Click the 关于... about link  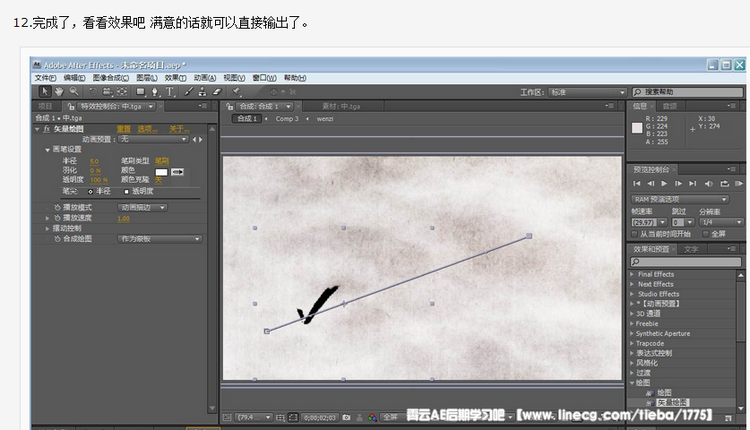point(179,129)
